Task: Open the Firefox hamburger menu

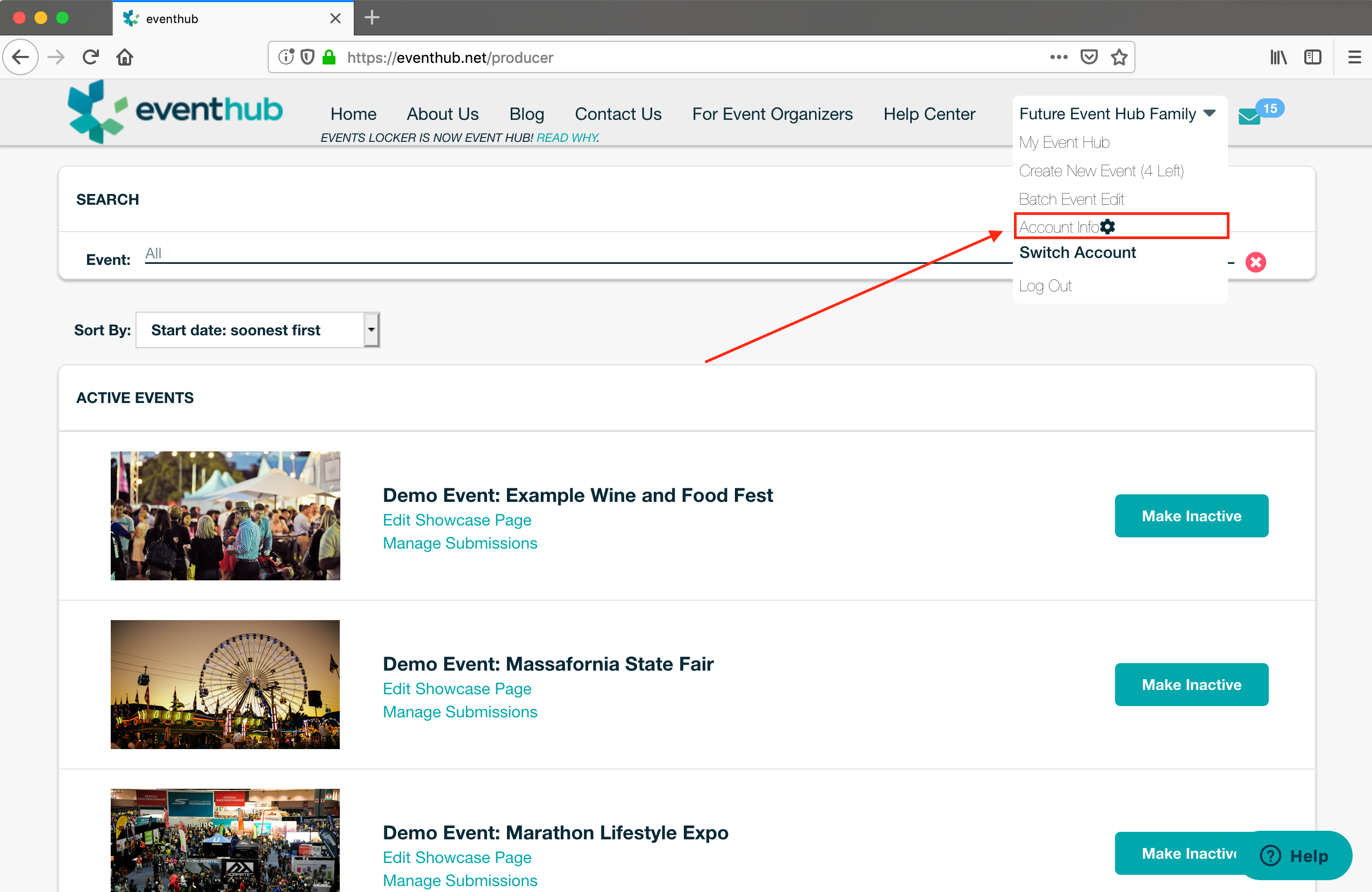Action: (x=1354, y=57)
